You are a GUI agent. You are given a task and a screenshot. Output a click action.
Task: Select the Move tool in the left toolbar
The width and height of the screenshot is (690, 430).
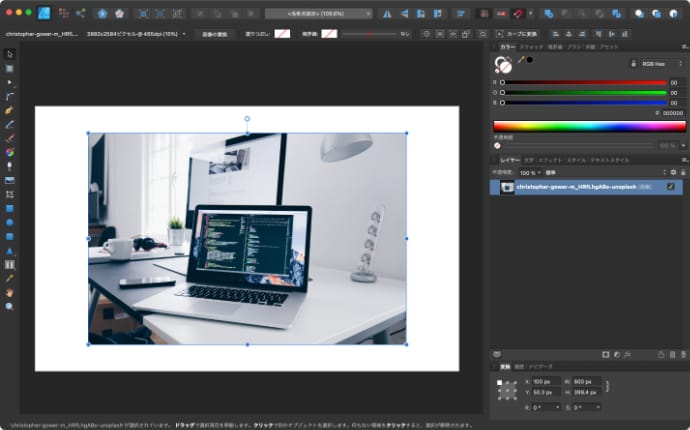point(9,53)
